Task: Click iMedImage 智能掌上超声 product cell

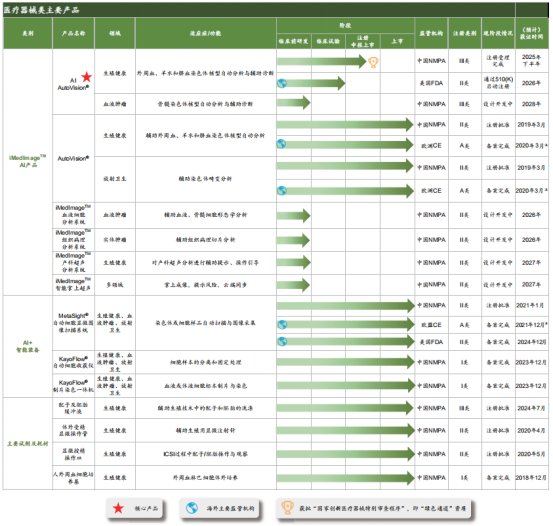Action: (x=73, y=285)
